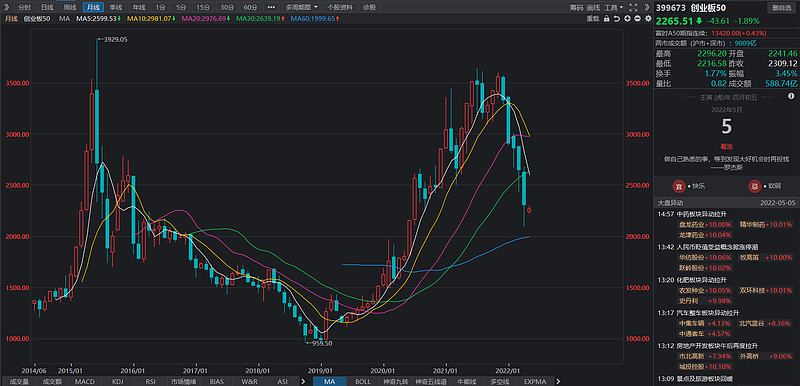Click the MA60:1999.65 legend value
The height and width of the screenshot is (386, 800).
pos(315,18)
